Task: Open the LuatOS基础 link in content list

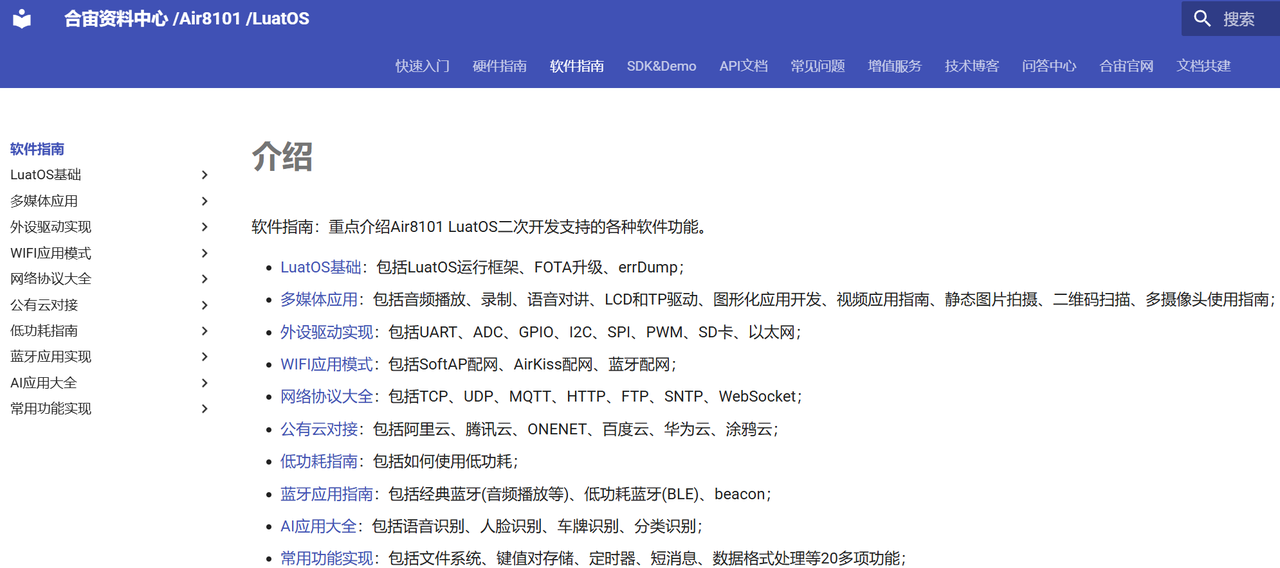Action: click(x=320, y=267)
